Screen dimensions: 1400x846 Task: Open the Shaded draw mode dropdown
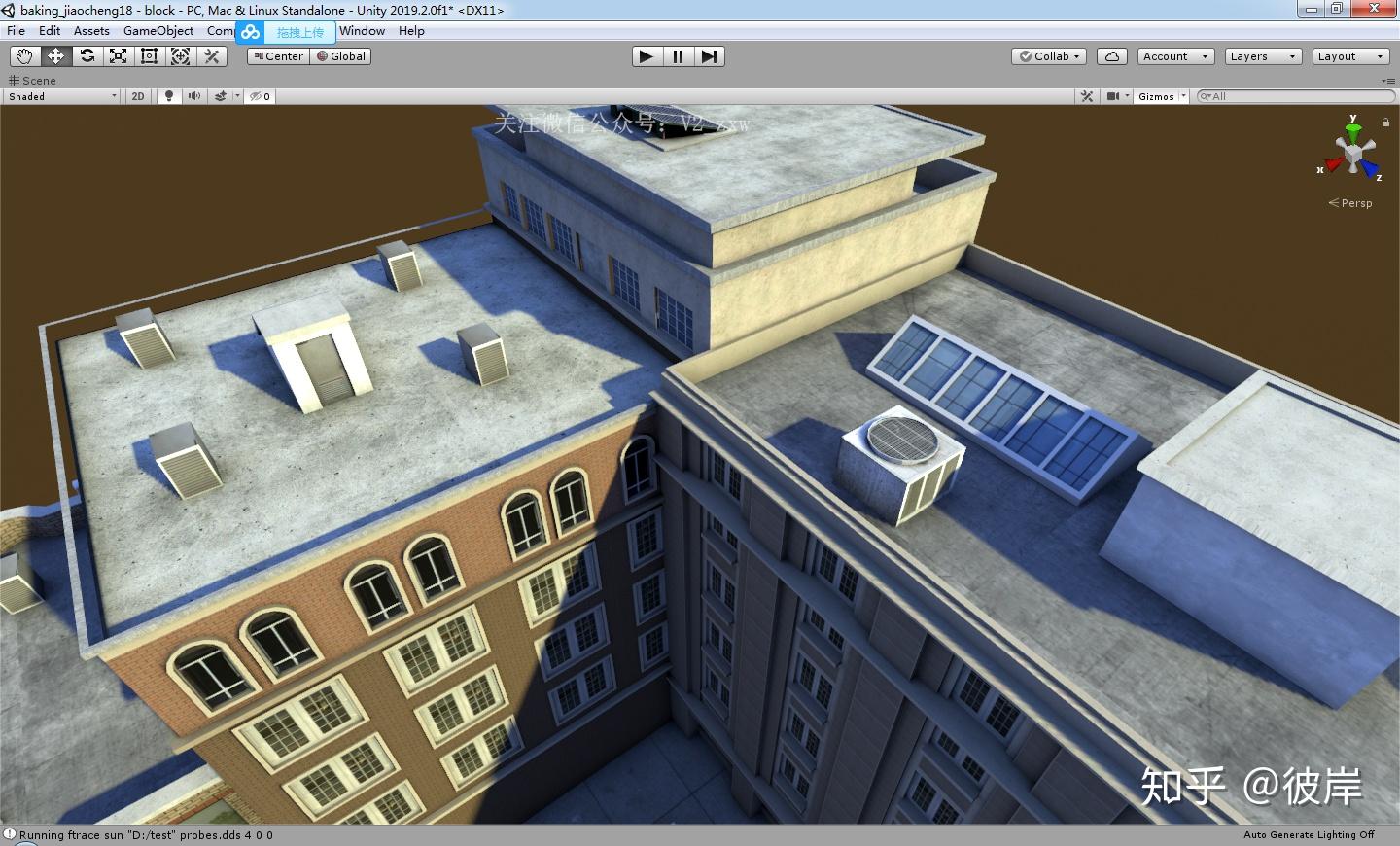[x=62, y=96]
